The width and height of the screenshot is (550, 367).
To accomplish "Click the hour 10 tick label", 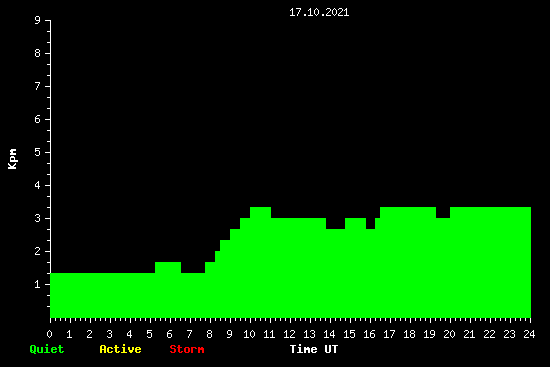I will coord(249,334).
